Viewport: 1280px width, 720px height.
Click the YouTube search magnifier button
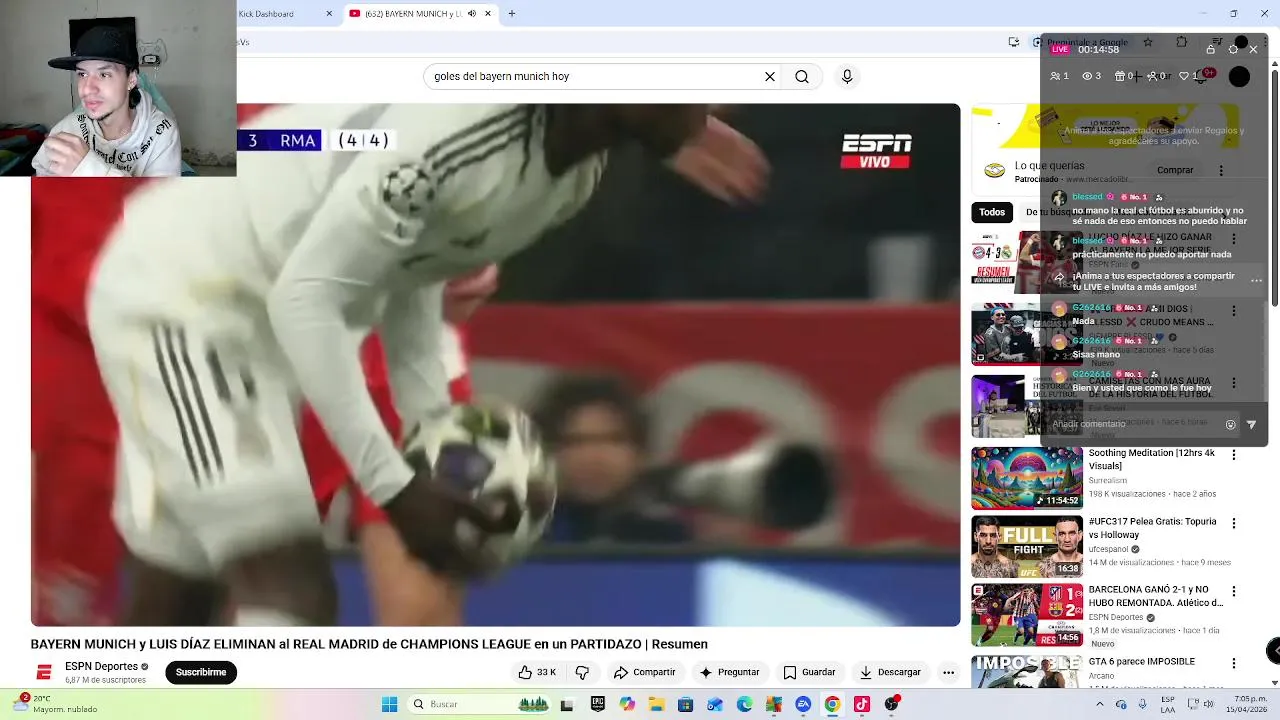click(802, 76)
